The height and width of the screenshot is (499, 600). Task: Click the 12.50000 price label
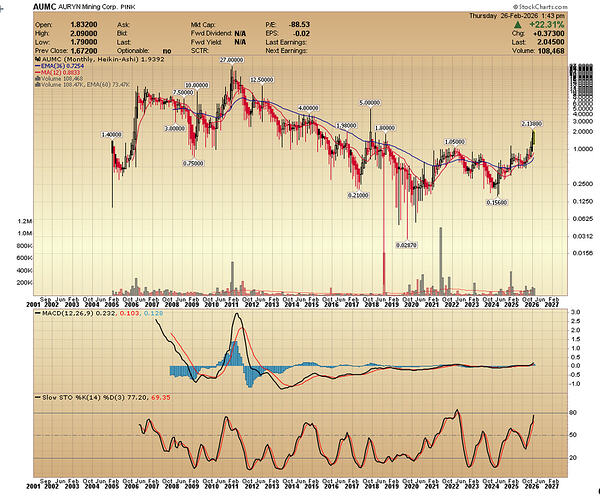coord(262,80)
